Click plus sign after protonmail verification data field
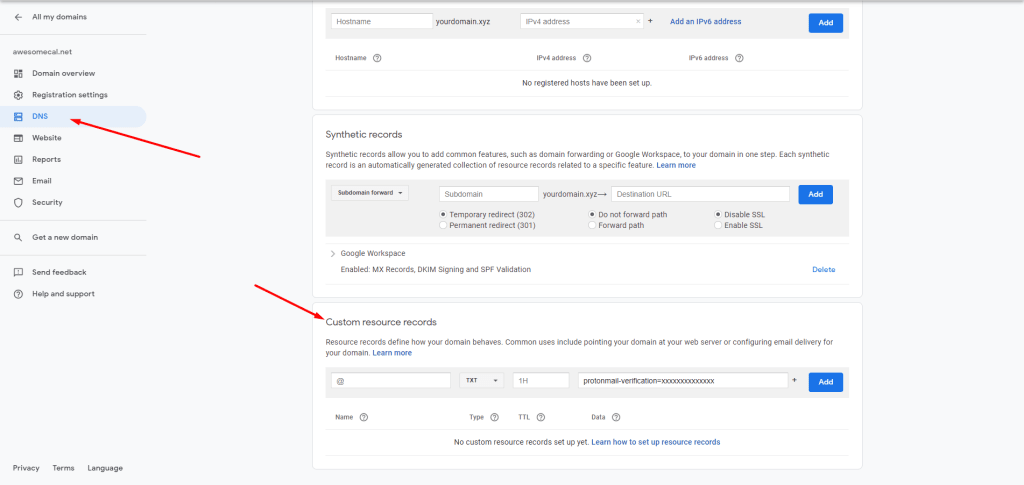Screen dimensions: 1024x485 [795, 380]
